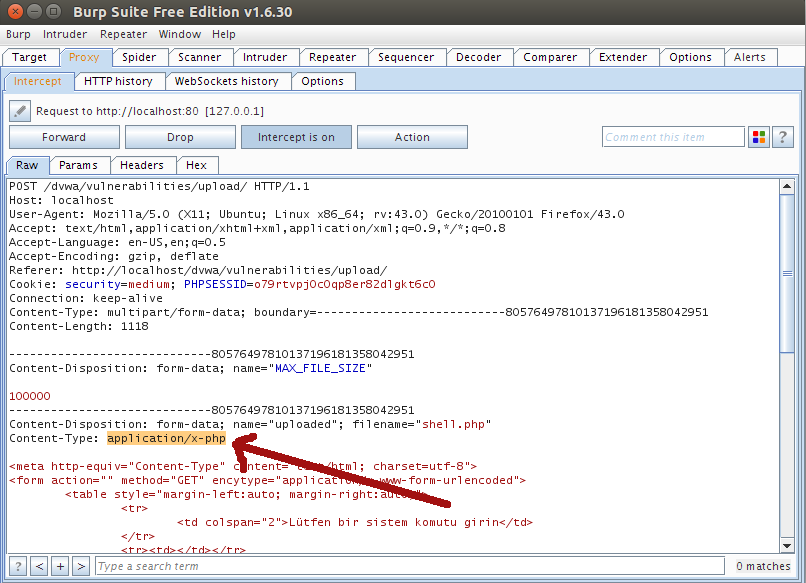Go to next search match arrow
Screen dimensions: 806x583
[81, 566]
